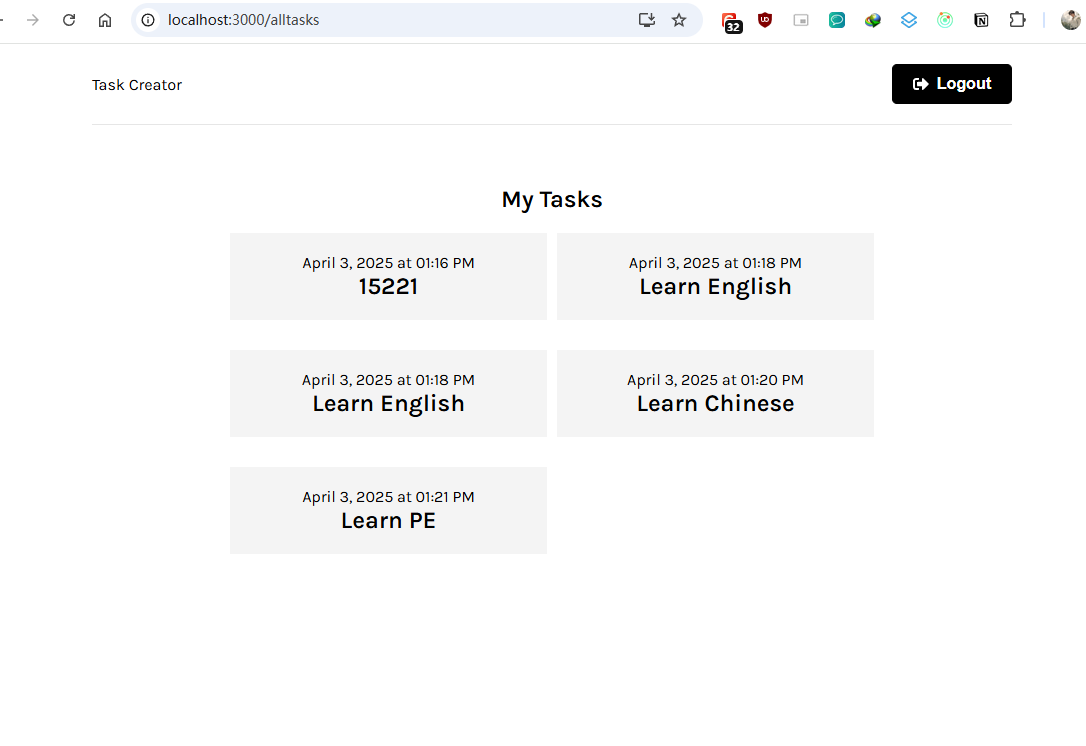Image resolution: width=1086 pixels, height=746 pixels.
Task: Open the 15221 task card
Action: (388, 276)
